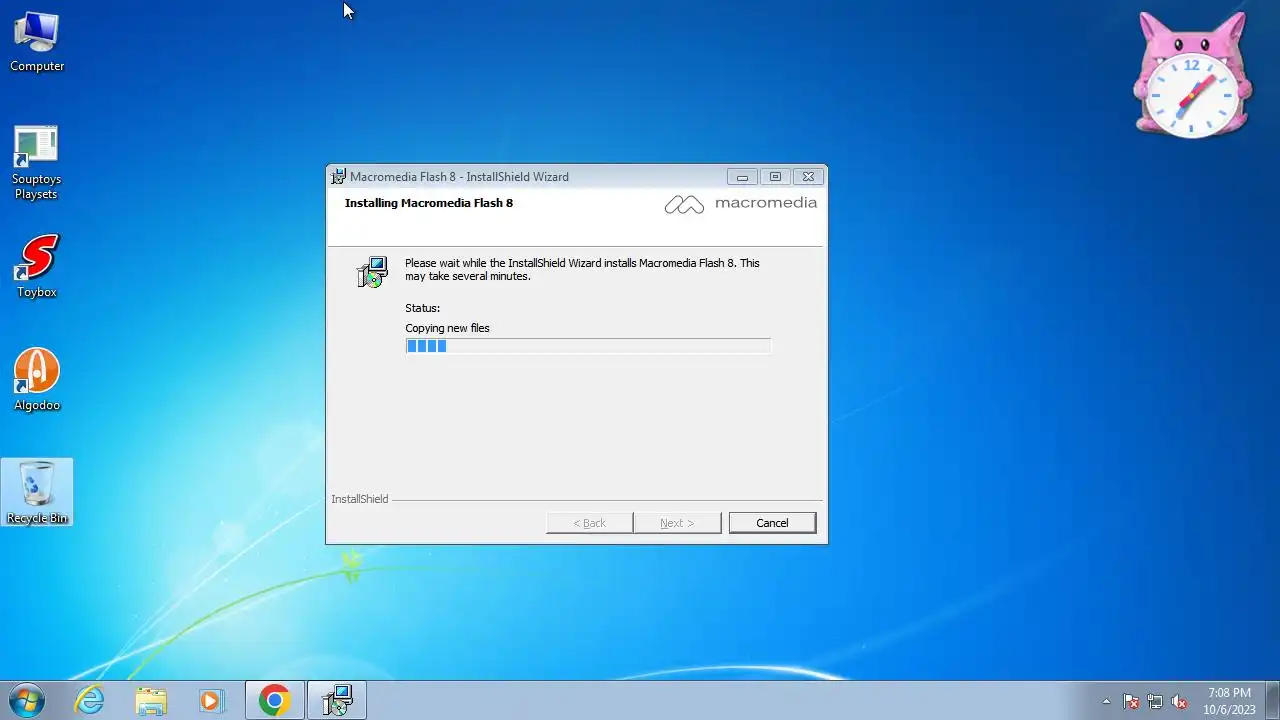This screenshot has height=720, width=1280.
Task: Open the Action Center flag icon
Action: click(1131, 701)
